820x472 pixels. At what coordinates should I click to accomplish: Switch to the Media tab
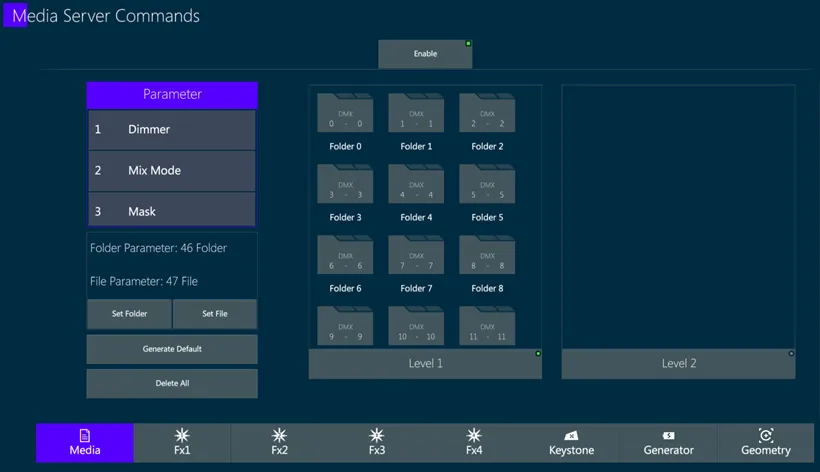pyautogui.click(x=85, y=443)
